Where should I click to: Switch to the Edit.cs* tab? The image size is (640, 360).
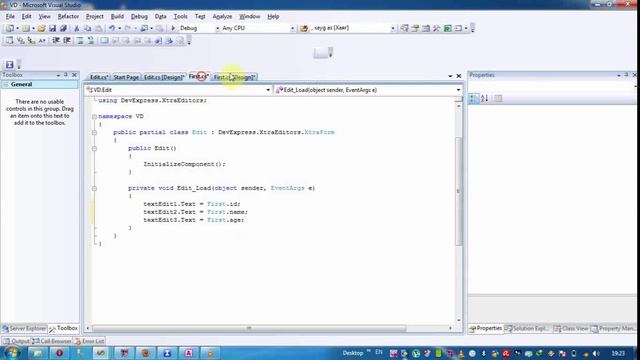coord(99,77)
